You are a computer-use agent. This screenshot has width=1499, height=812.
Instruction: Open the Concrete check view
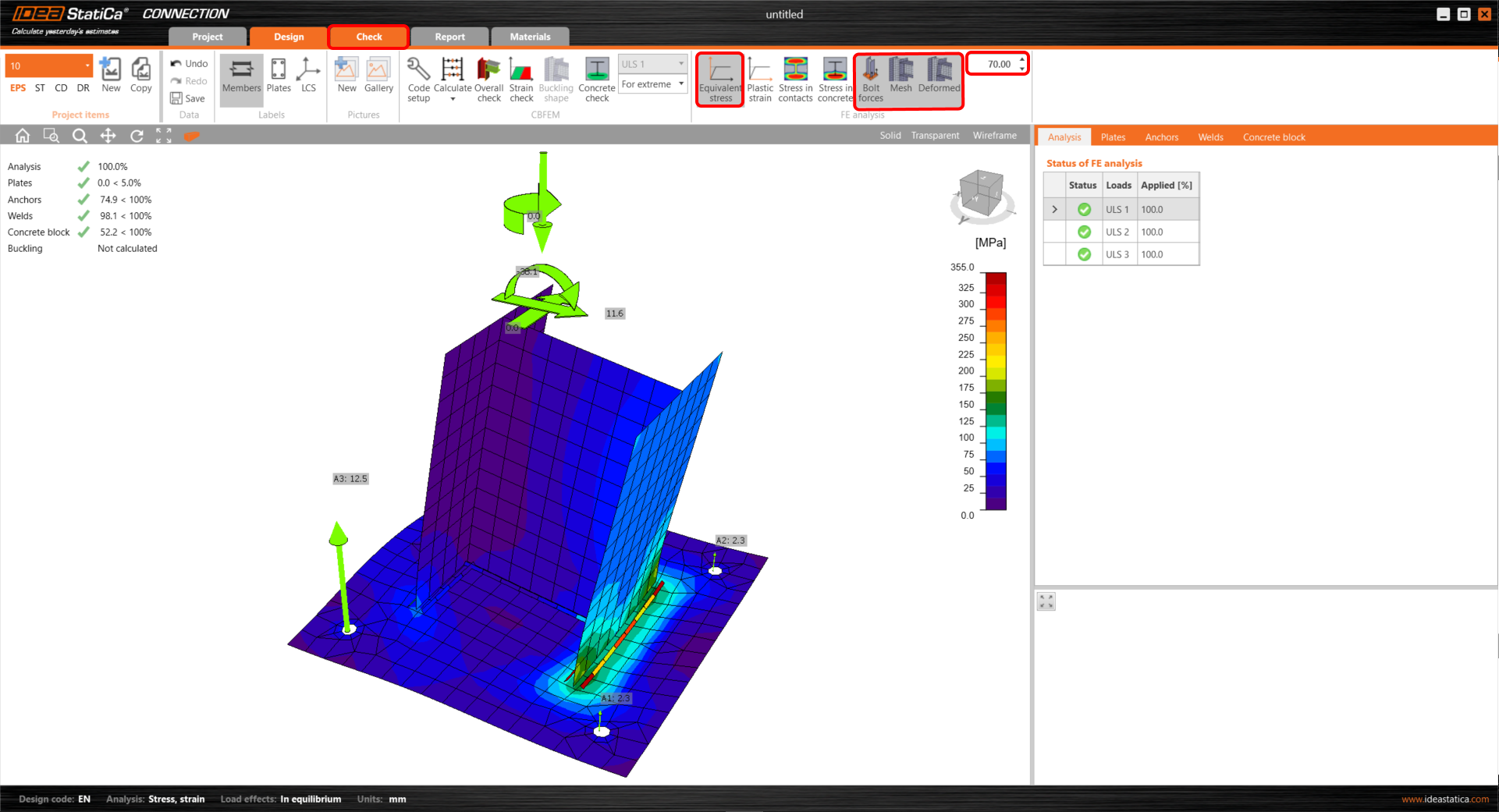click(597, 79)
